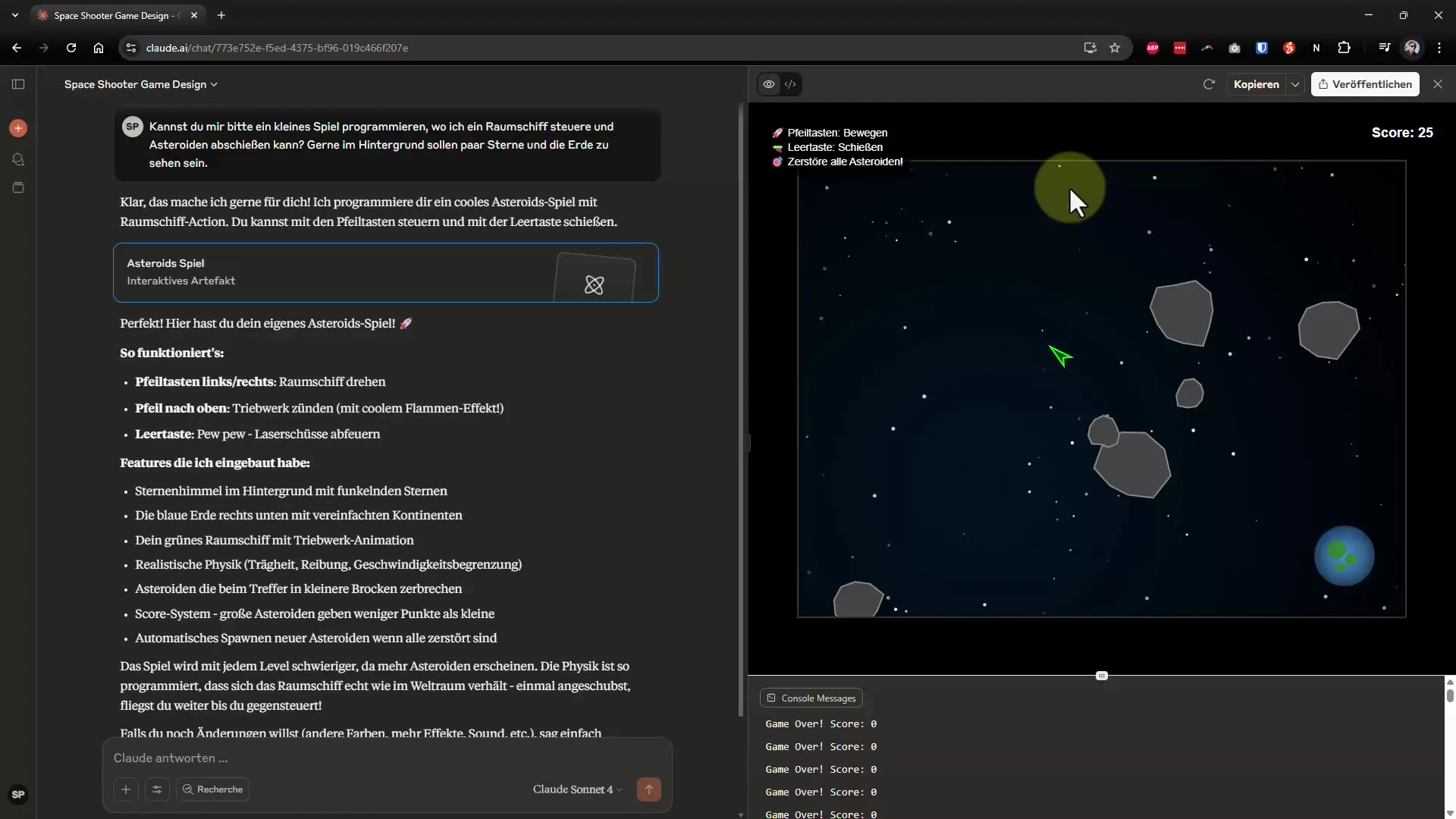Click the blue Earth in game
Screen dimensions: 1456x819
coord(1345,556)
